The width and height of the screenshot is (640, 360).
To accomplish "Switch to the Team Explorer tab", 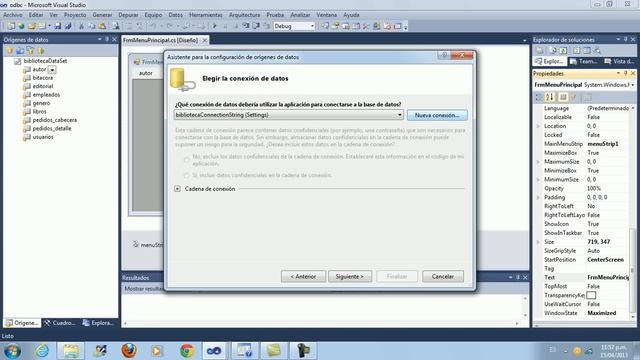I will [584, 61].
